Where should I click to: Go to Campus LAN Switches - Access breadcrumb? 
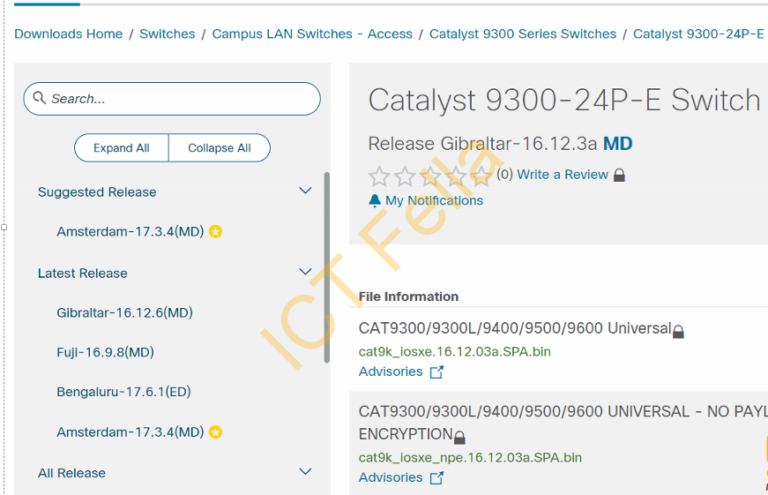(312, 34)
